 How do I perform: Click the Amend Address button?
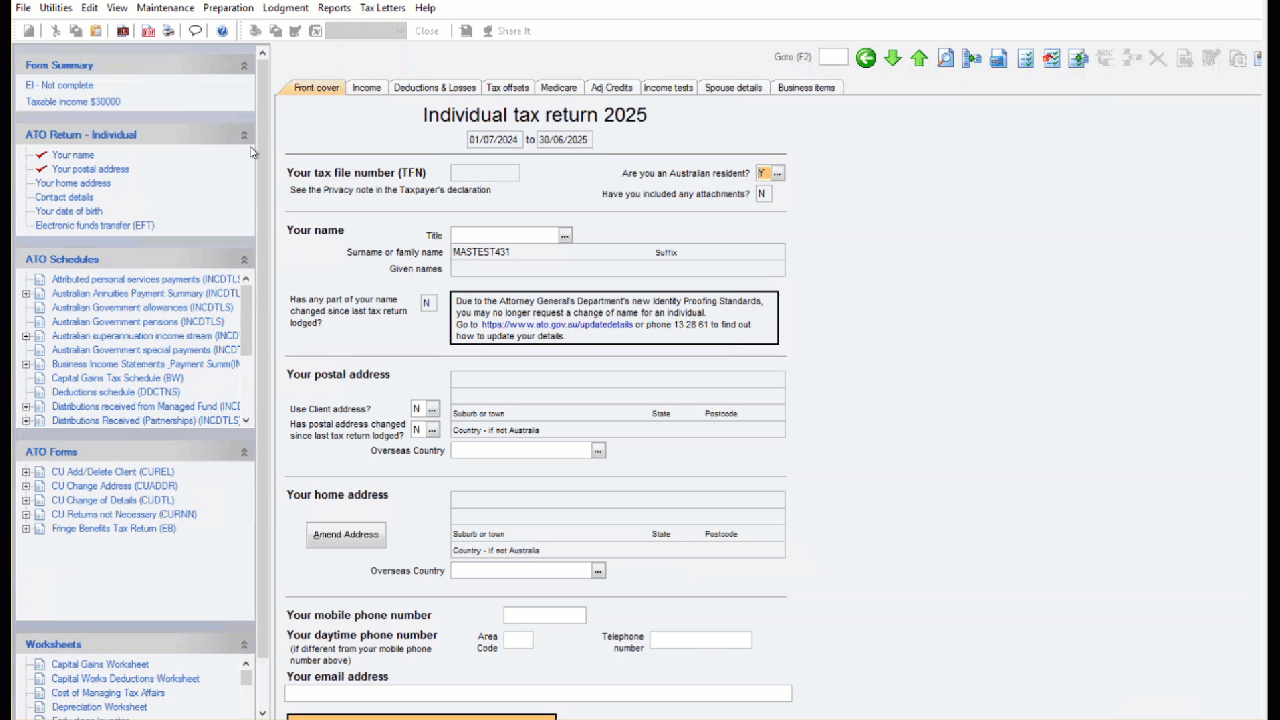click(346, 535)
